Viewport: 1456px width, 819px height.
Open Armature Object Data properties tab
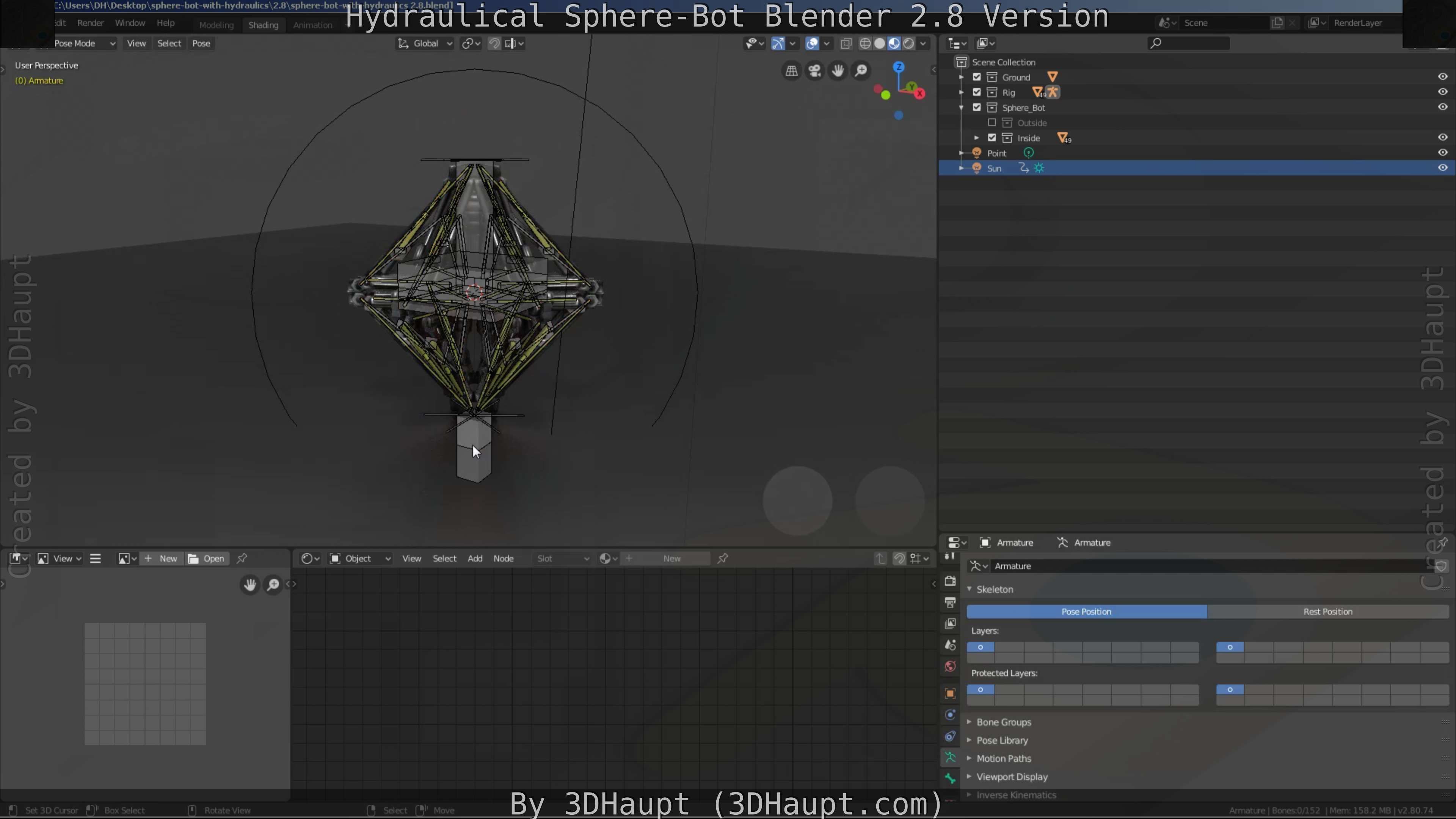point(950,758)
